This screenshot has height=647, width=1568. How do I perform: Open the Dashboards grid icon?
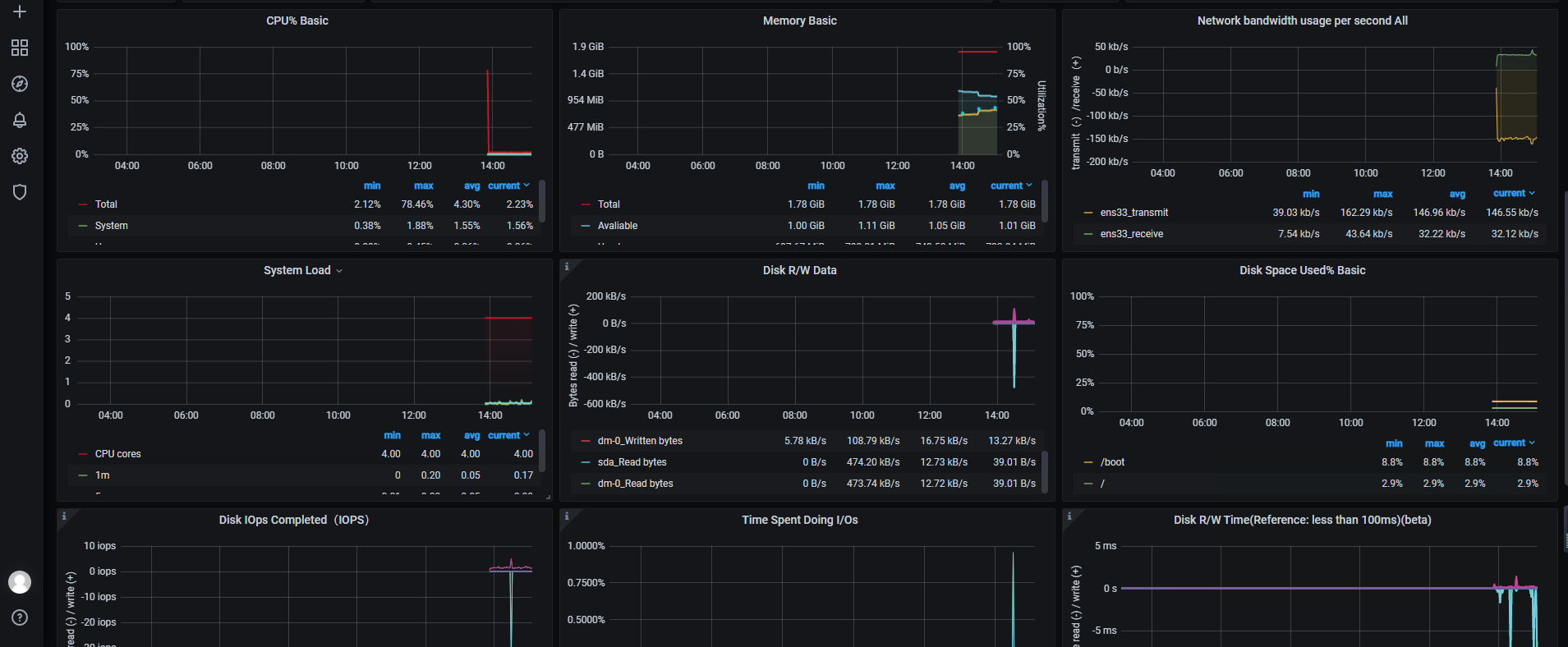pos(20,48)
